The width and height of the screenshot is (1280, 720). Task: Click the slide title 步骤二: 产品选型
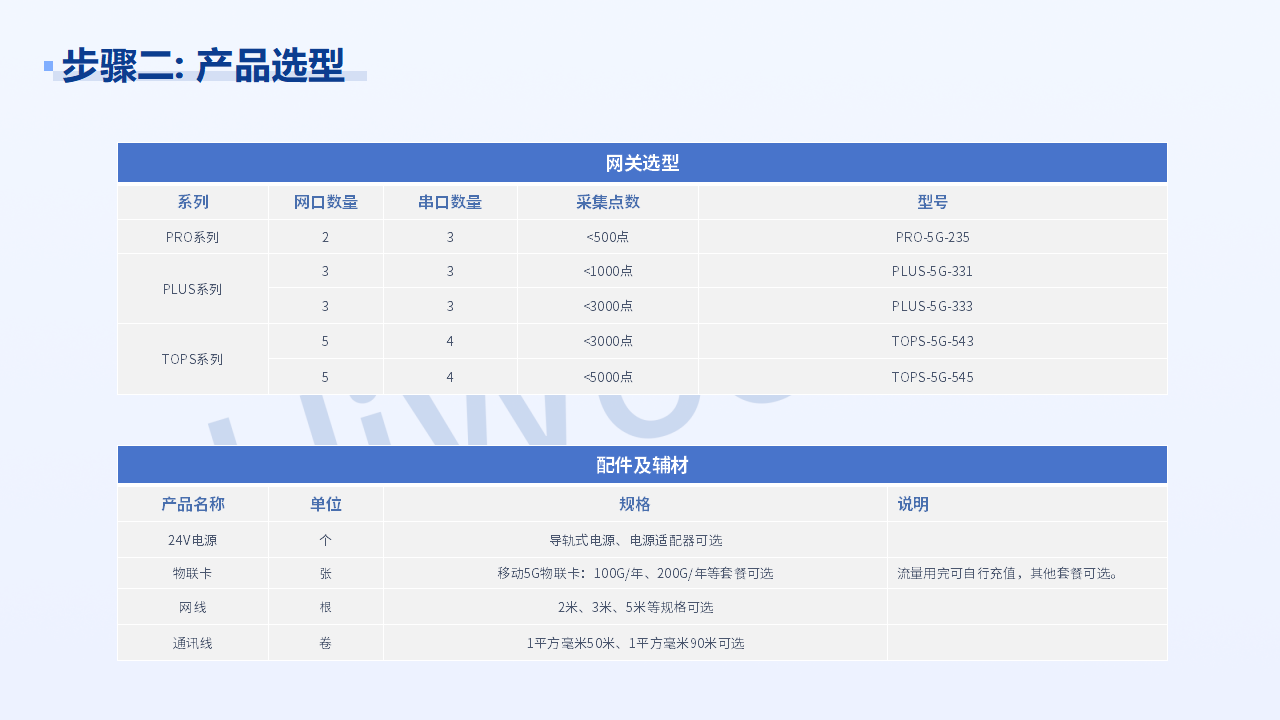203,65
